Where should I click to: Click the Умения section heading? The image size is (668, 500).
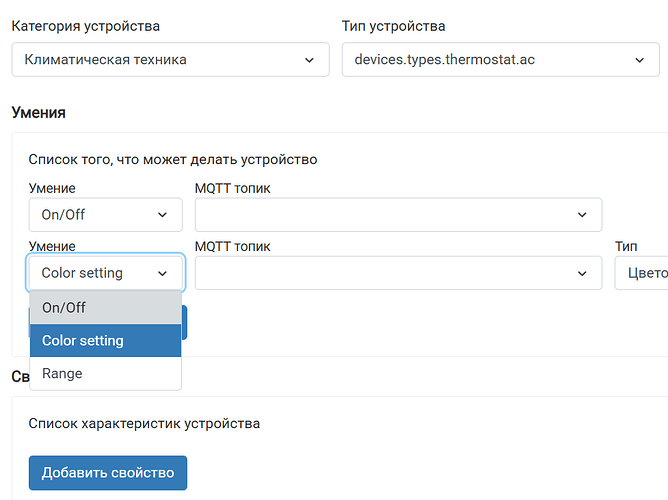(x=38, y=112)
